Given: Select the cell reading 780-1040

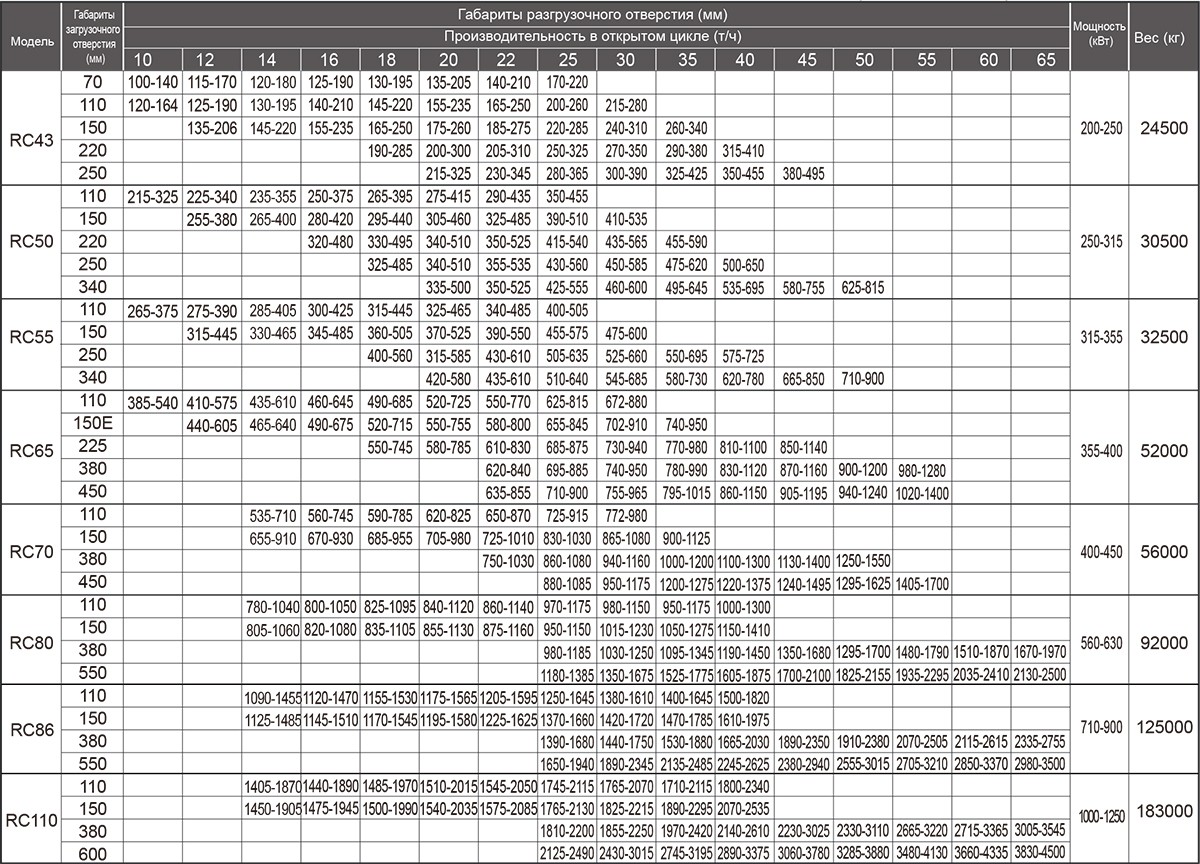Looking at the screenshot, I should (x=271, y=606).
